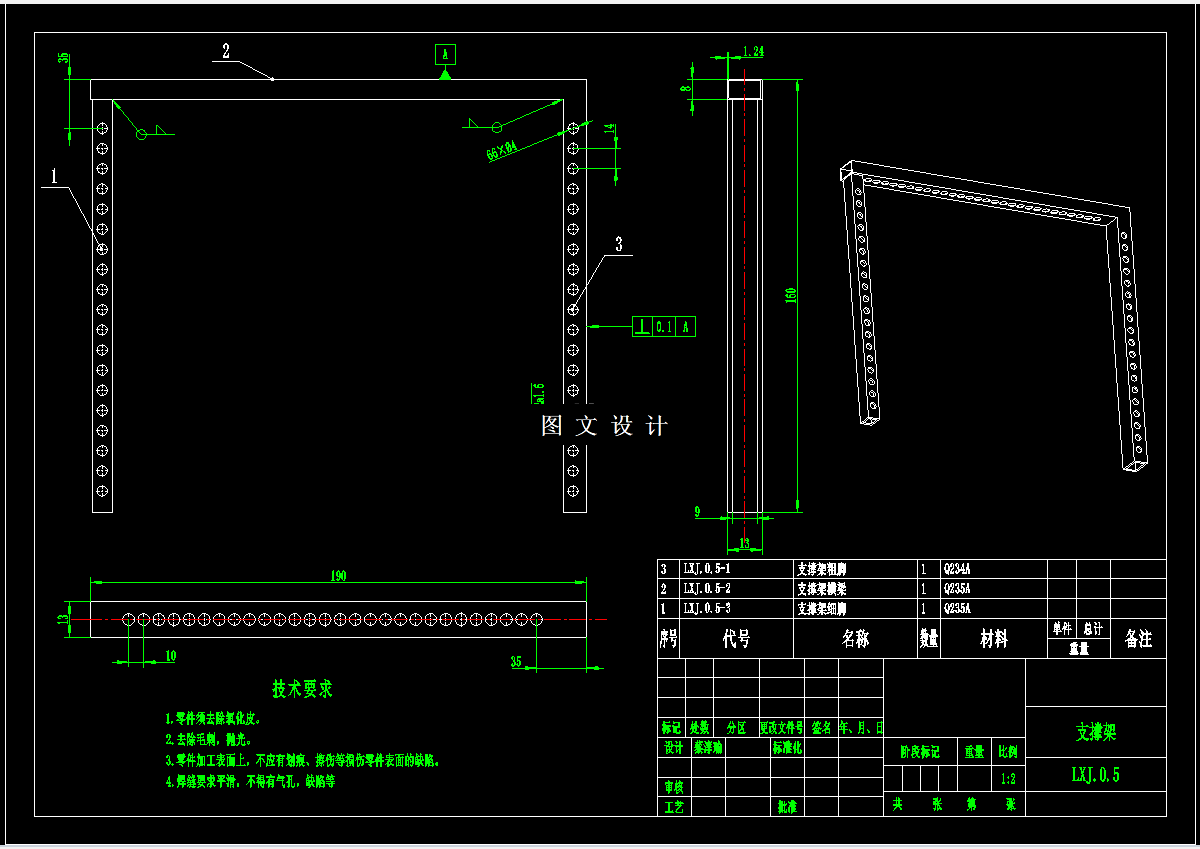The width and height of the screenshot is (1200, 849).
Task: Select note line 4 about 焊缝要求平滑
Action: click(x=250, y=782)
